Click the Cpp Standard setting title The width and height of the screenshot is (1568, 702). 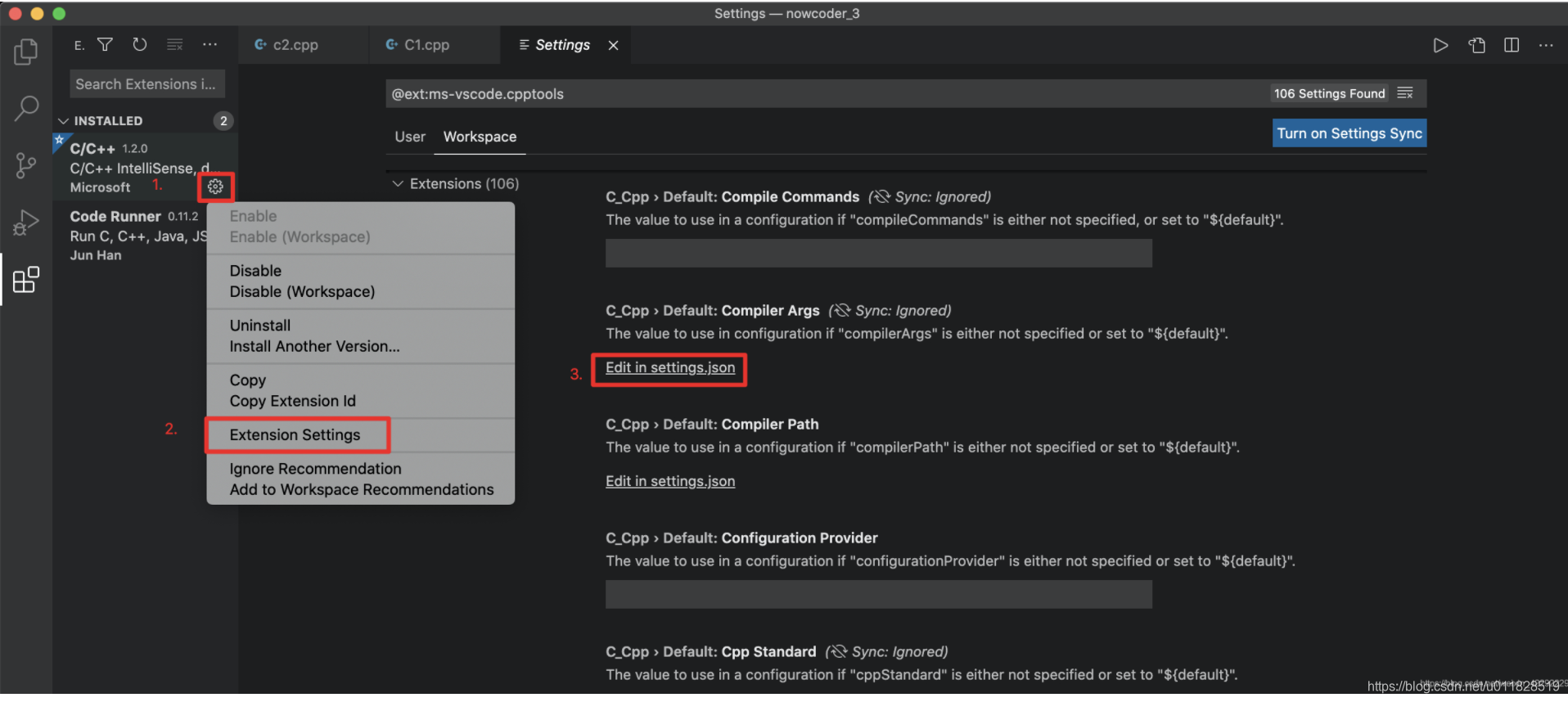click(711, 651)
